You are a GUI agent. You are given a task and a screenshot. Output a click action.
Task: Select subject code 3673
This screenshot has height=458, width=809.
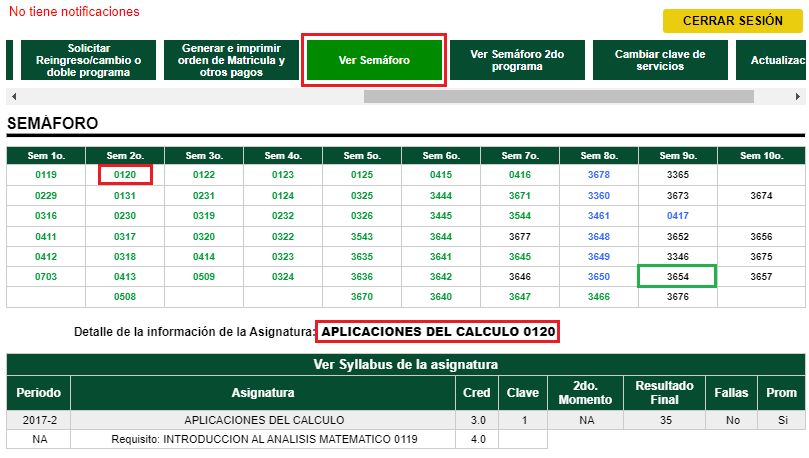[x=677, y=196]
